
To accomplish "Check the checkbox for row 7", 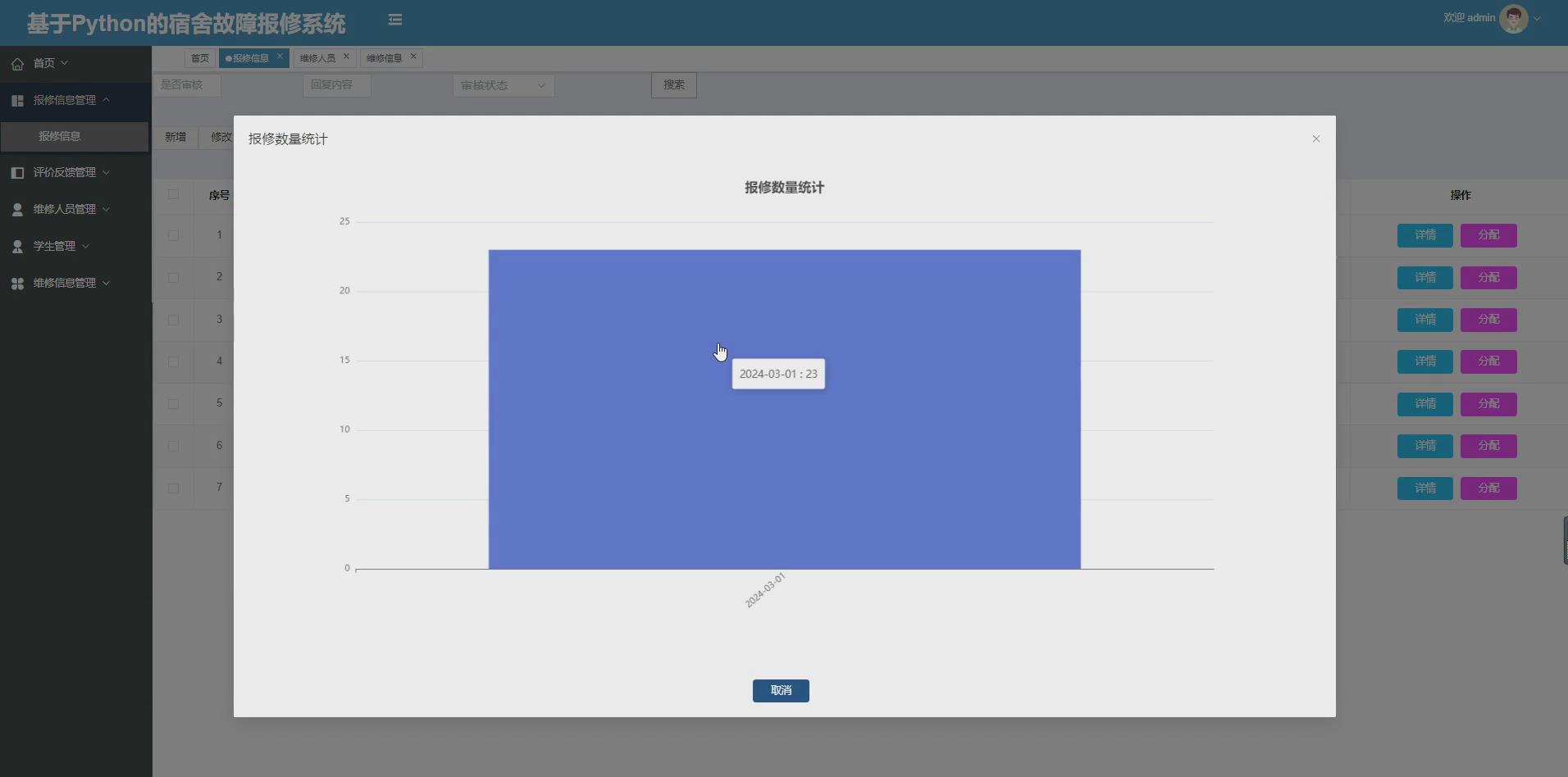I will (173, 488).
